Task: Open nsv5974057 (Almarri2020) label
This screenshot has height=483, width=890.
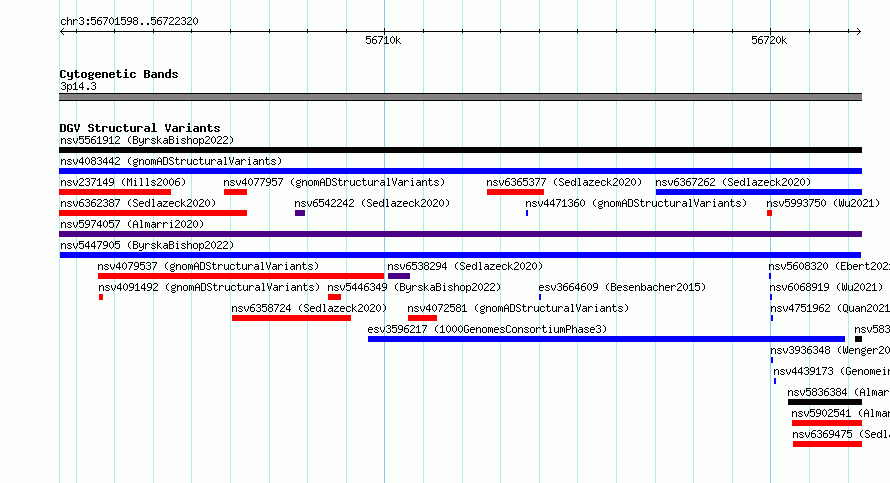Action: (x=132, y=224)
